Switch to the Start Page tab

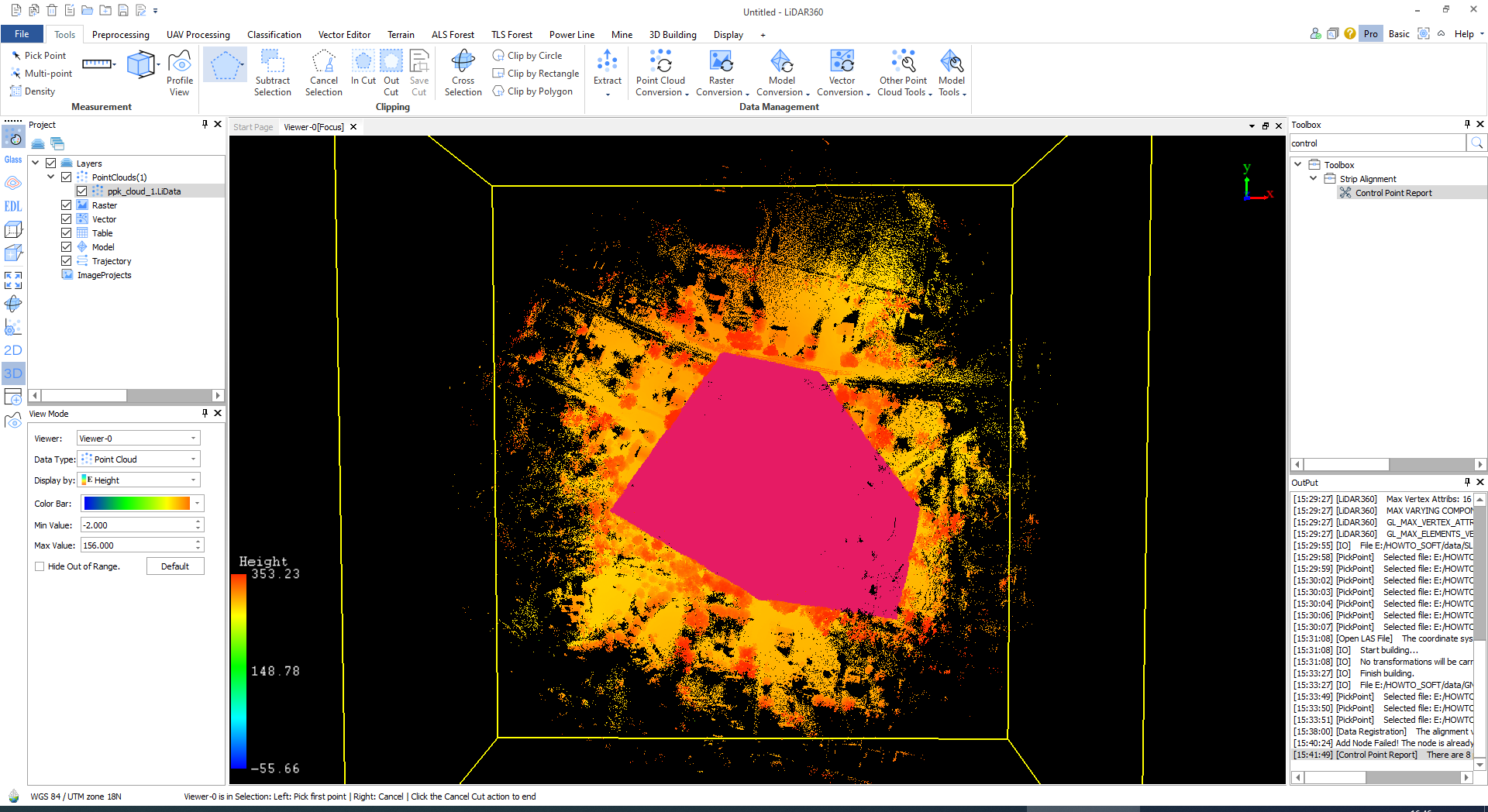point(253,127)
